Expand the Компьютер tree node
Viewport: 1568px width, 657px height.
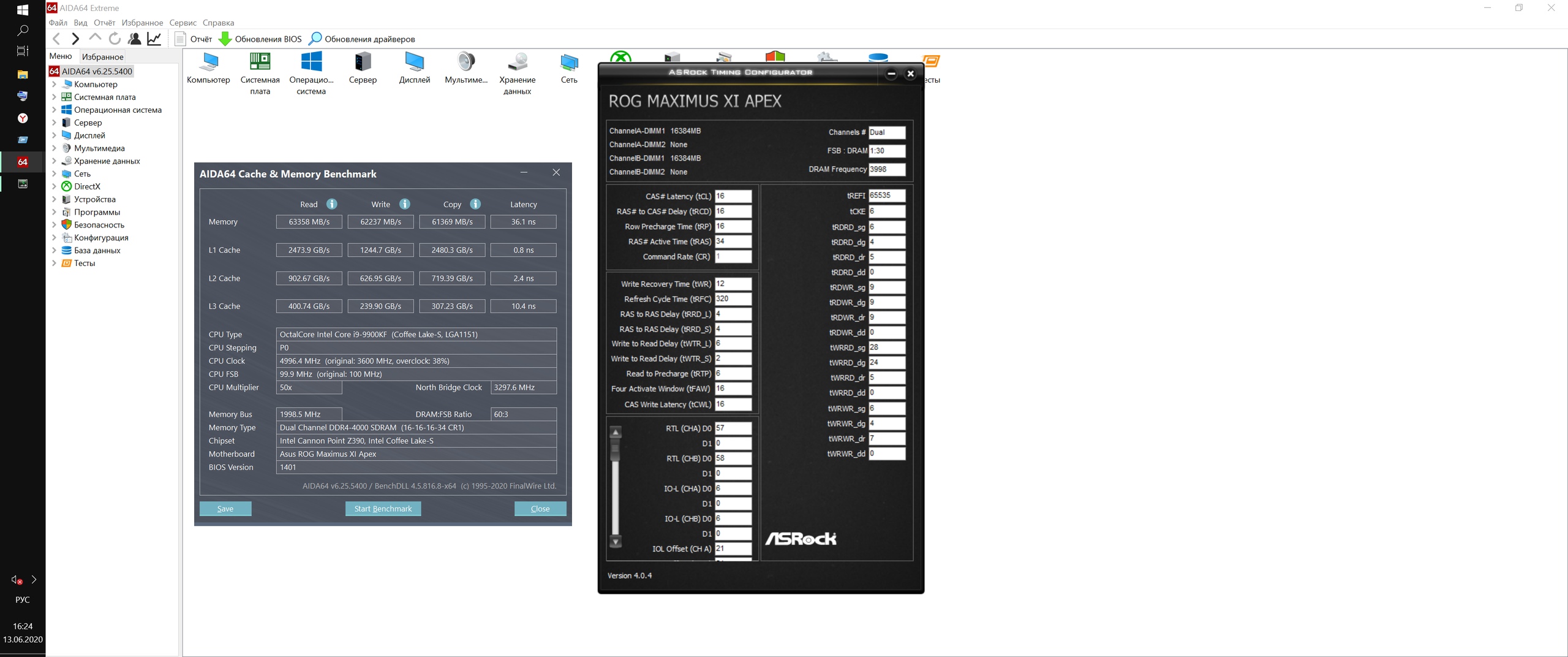54,84
